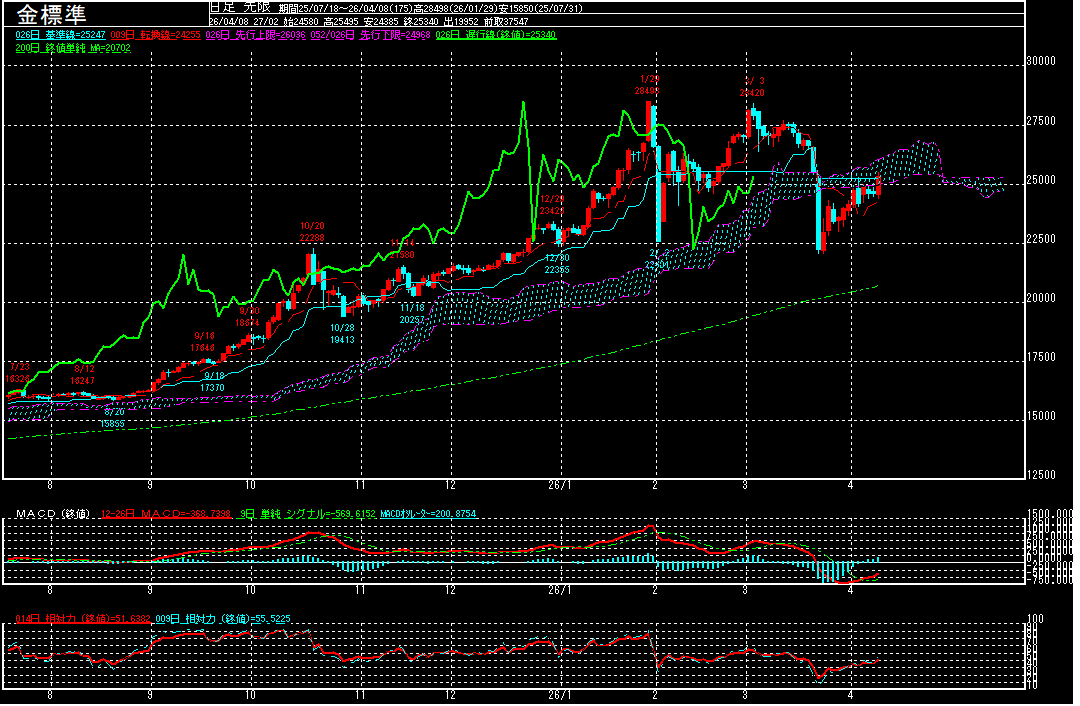Click the 26/1 month label on main chart axis
The height and width of the screenshot is (706, 1080).
(561, 484)
